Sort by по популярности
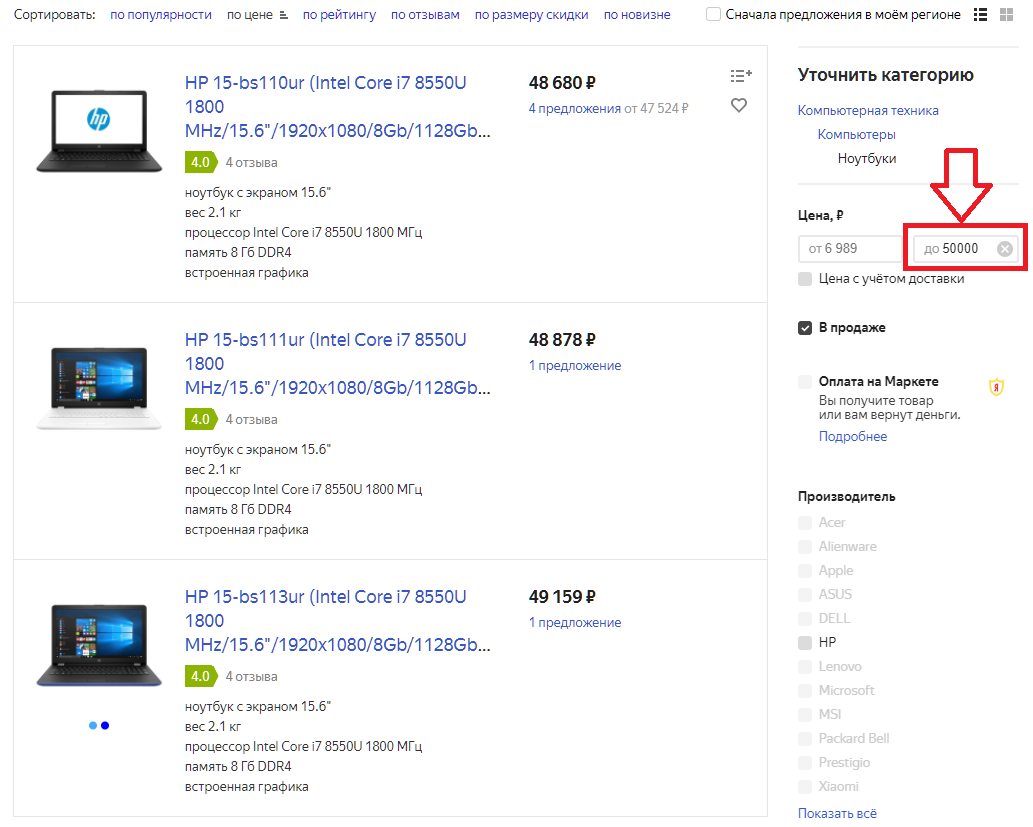The height and width of the screenshot is (827, 1033). (161, 14)
